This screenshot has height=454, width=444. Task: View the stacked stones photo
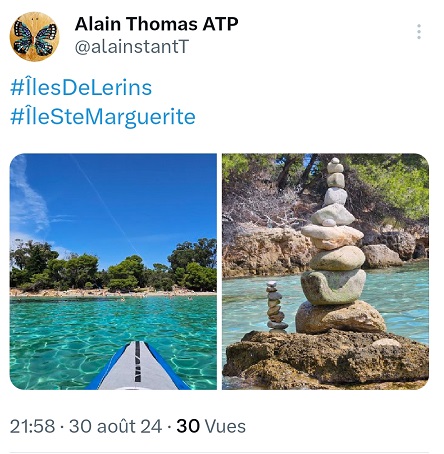click(325, 271)
